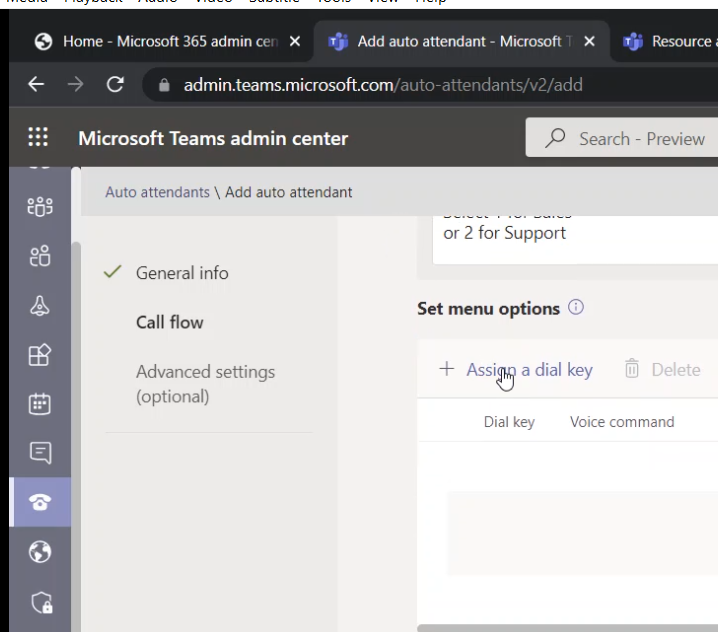Open the Users icon in sidebar
This screenshot has width=718, height=632.
click(x=40, y=257)
